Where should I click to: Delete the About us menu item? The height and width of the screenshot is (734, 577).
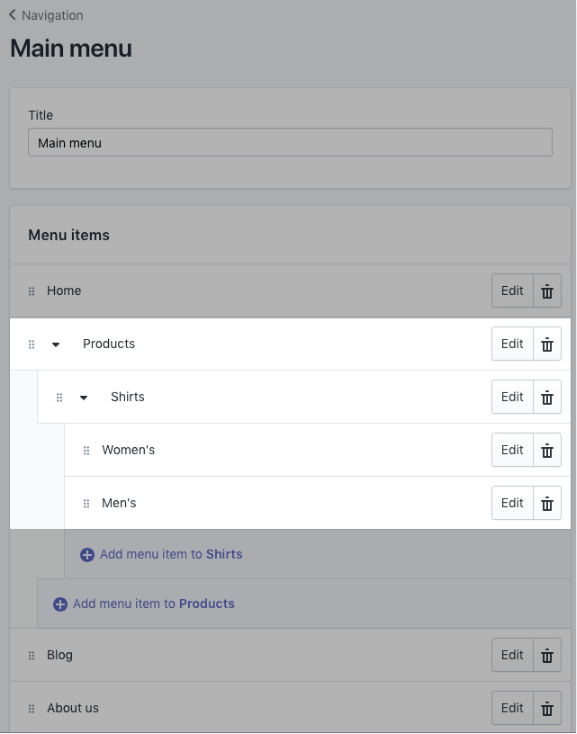tap(547, 708)
